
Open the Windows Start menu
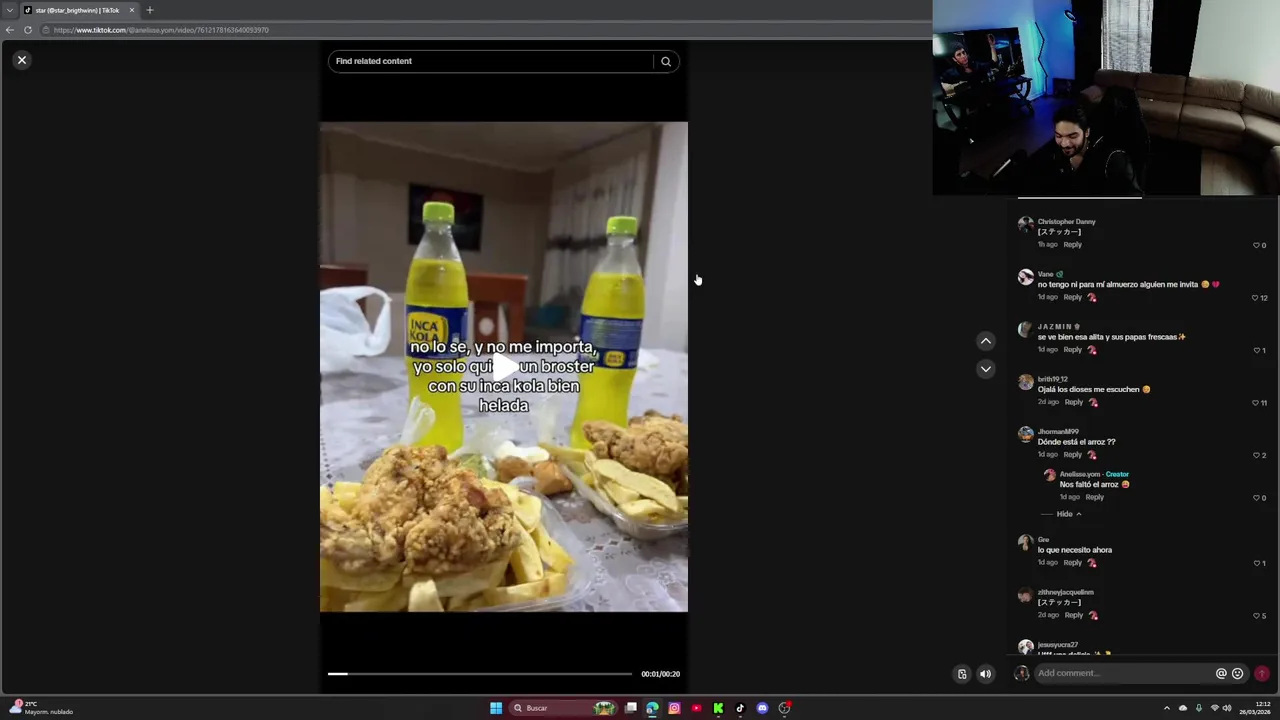[x=496, y=708]
